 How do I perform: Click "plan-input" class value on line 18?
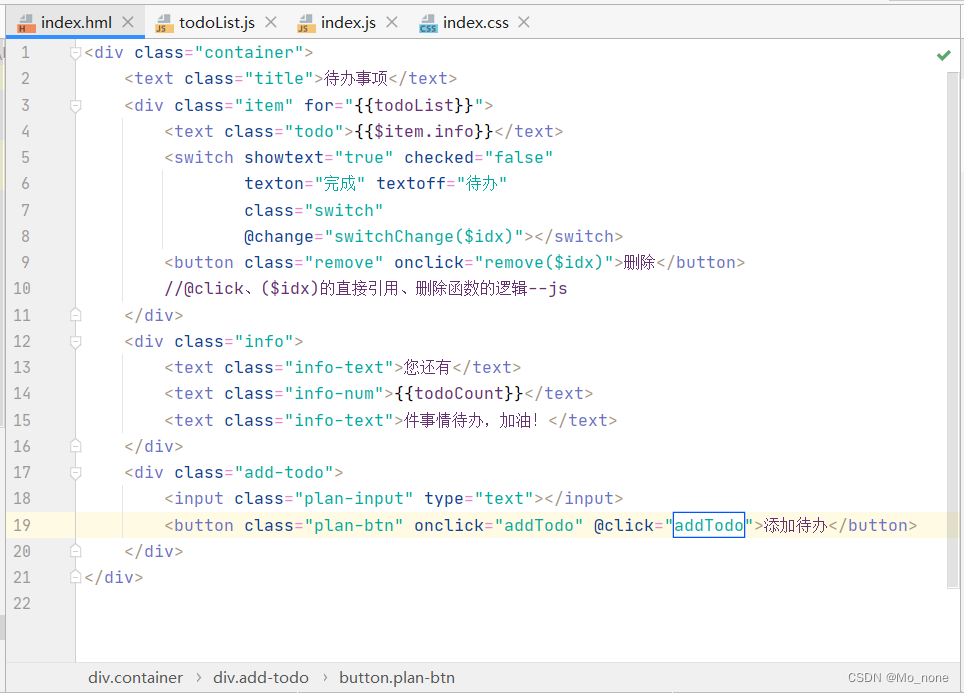tap(354, 498)
